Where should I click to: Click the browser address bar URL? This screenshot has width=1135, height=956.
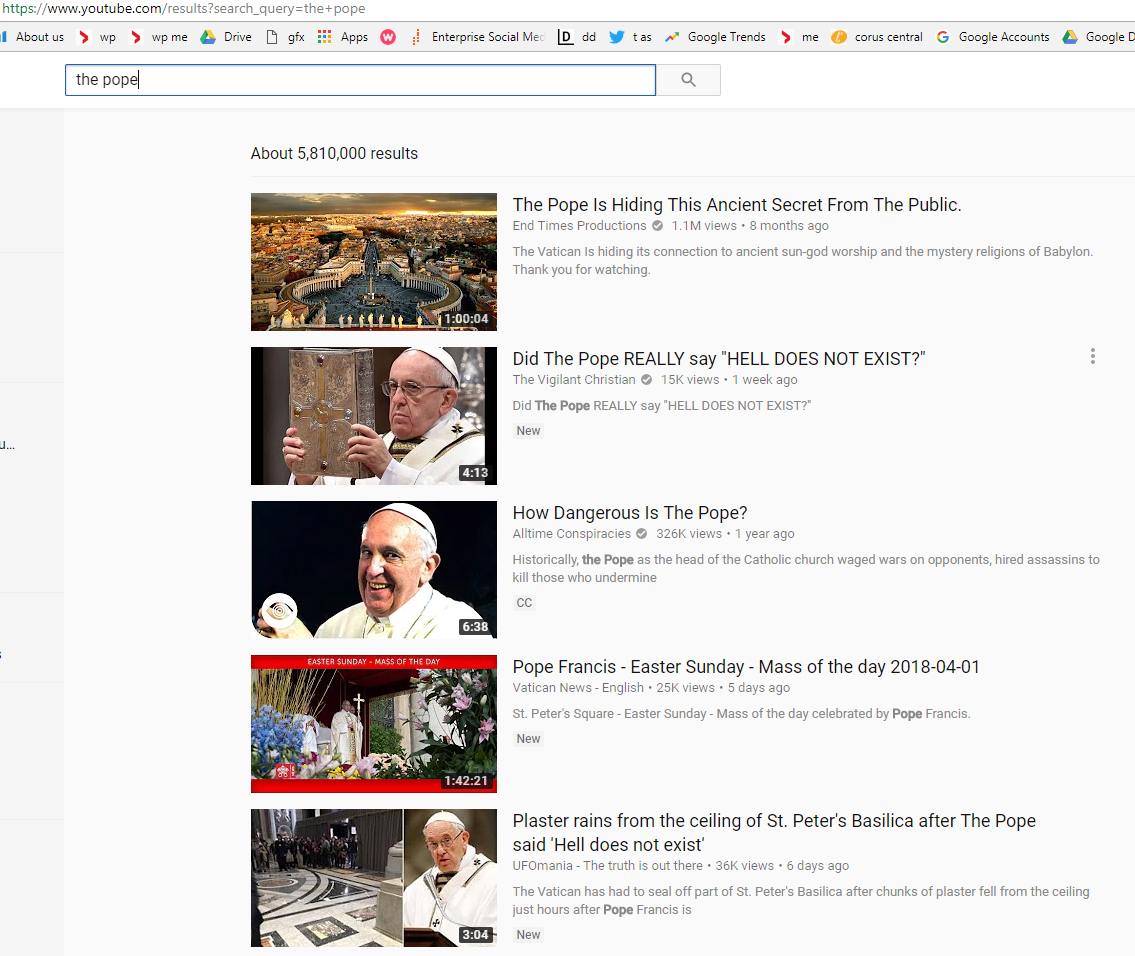coord(183,9)
